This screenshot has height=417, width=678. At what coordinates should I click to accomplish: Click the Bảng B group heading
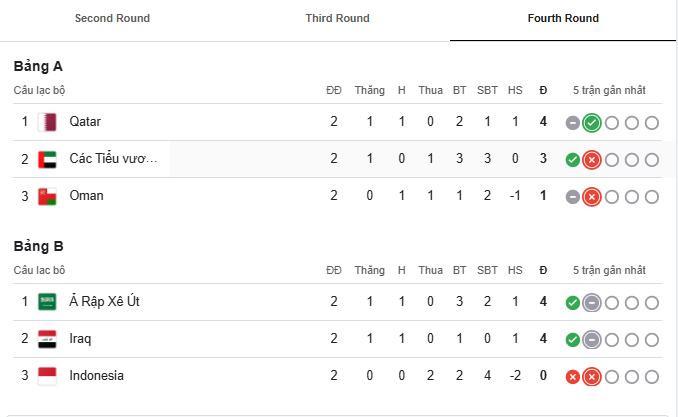click(x=38, y=246)
